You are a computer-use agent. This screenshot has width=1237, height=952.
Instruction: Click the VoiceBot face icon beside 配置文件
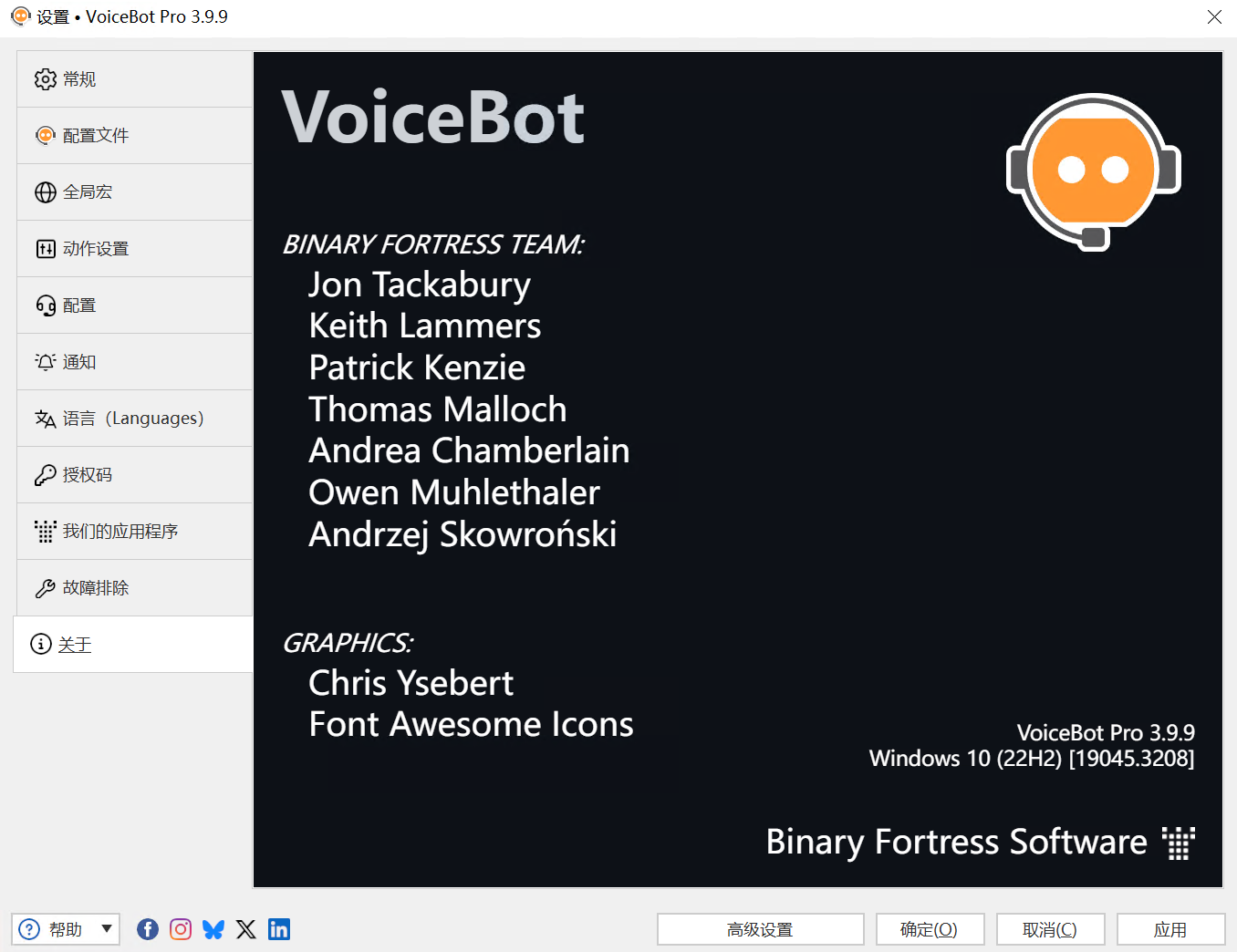click(x=46, y=136)
